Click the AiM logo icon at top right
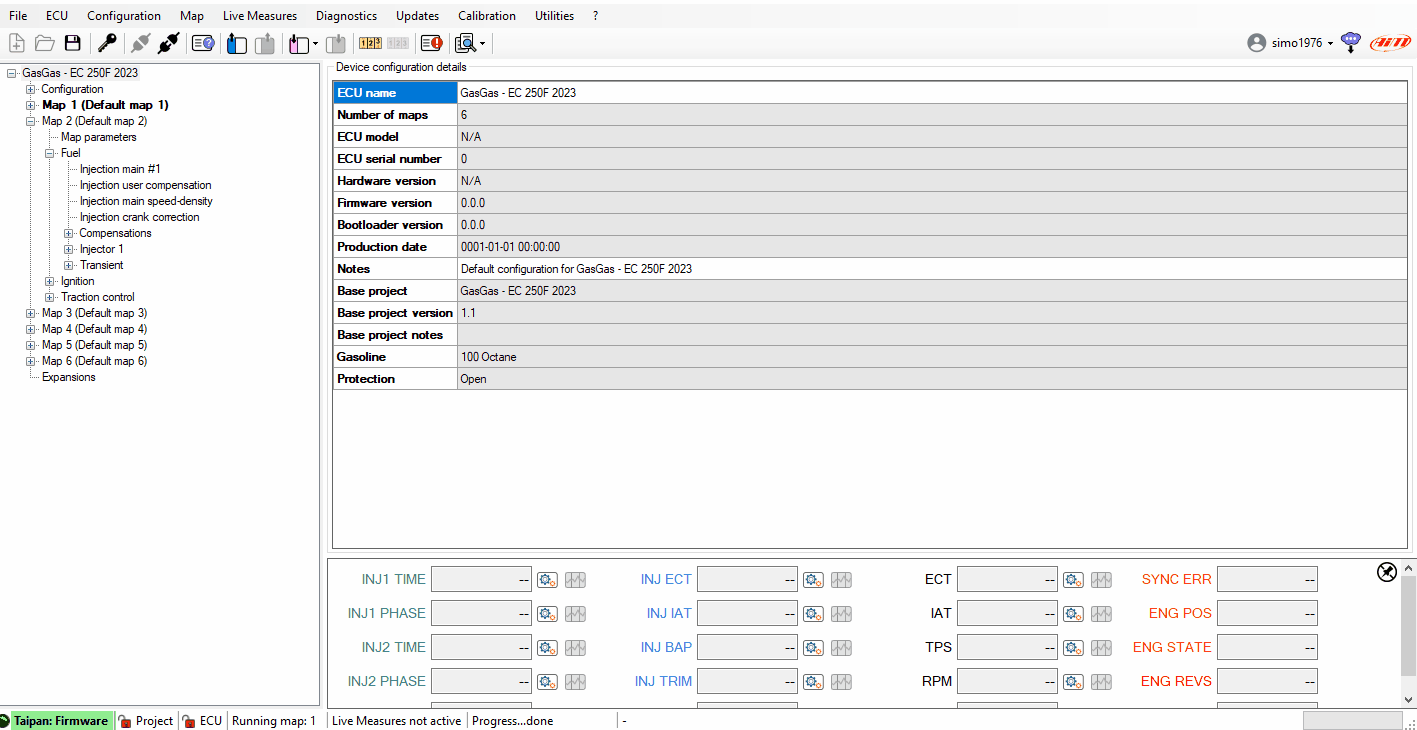 point(1390,43)
